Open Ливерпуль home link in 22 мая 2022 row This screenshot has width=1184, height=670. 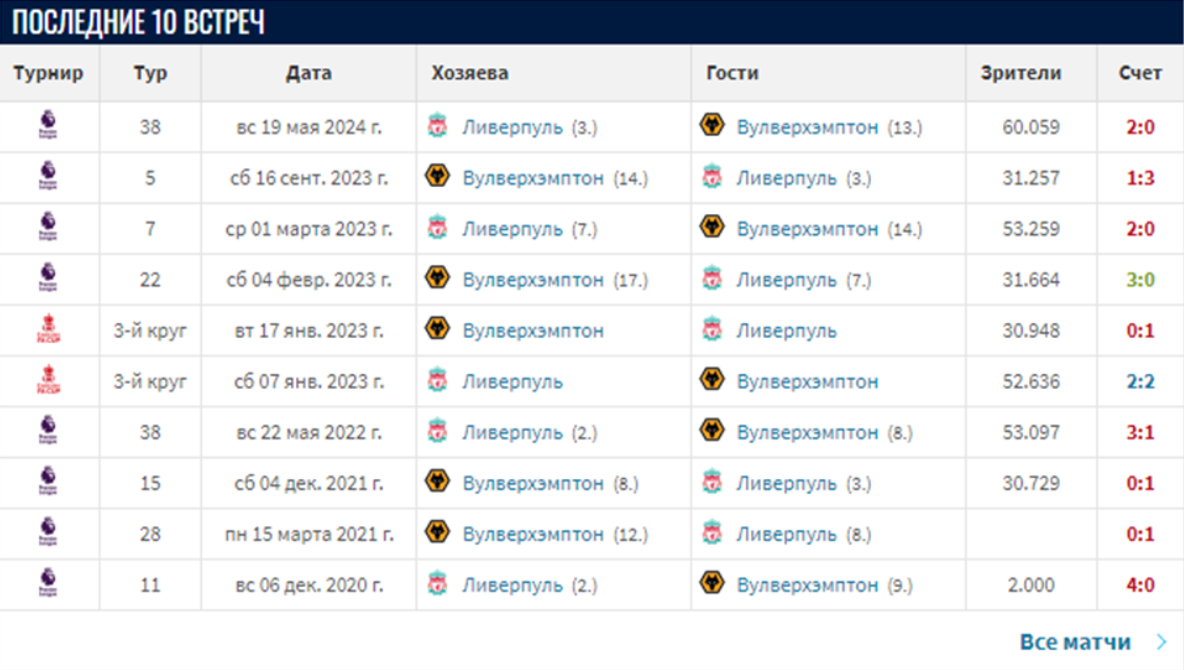pyautogui.click(x=512, y=433)
